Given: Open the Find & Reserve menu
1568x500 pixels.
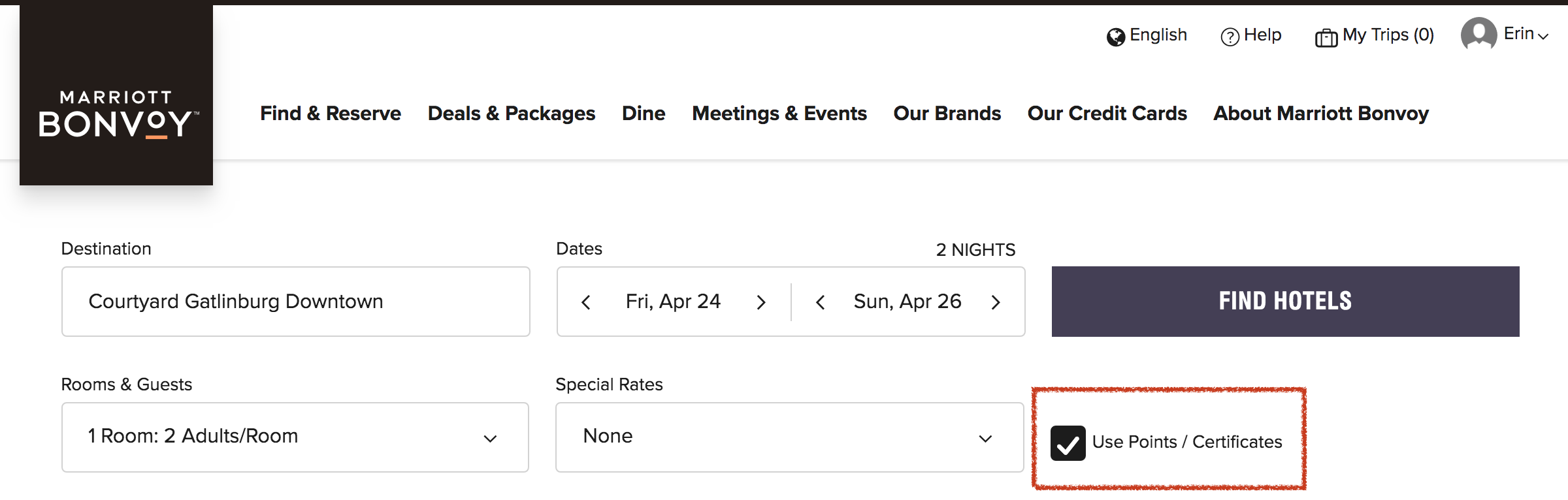Looking at the screenshot, I should click(331, 114).
